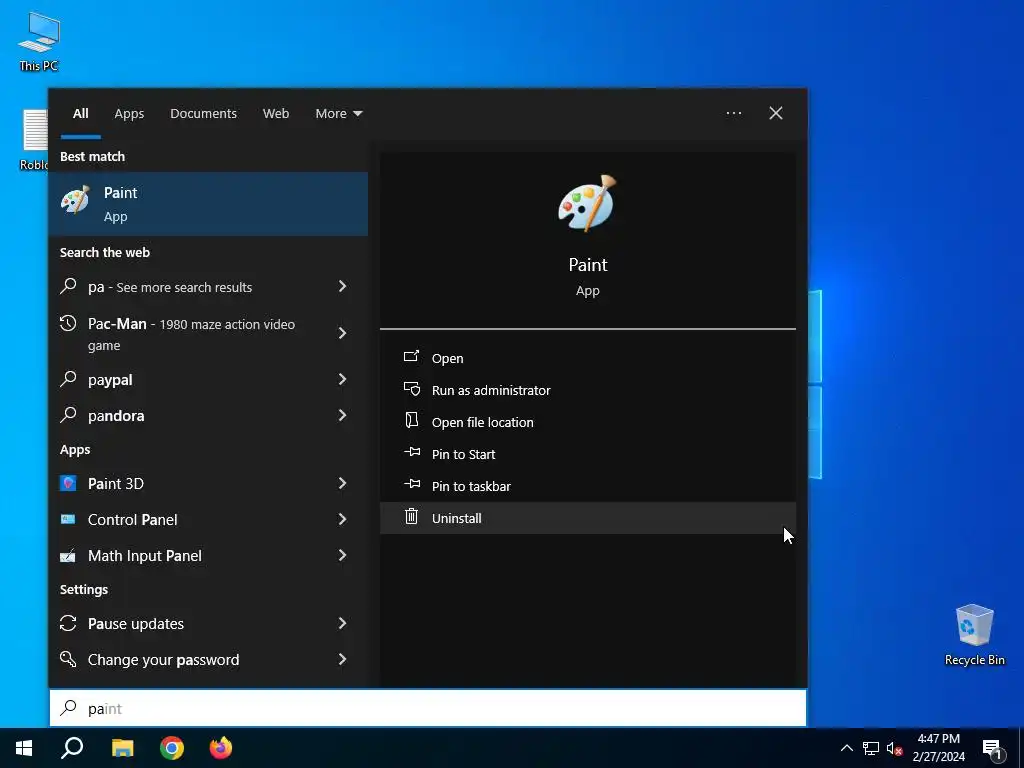
Task: Select the Paint best match result
Action: point(208,204)
